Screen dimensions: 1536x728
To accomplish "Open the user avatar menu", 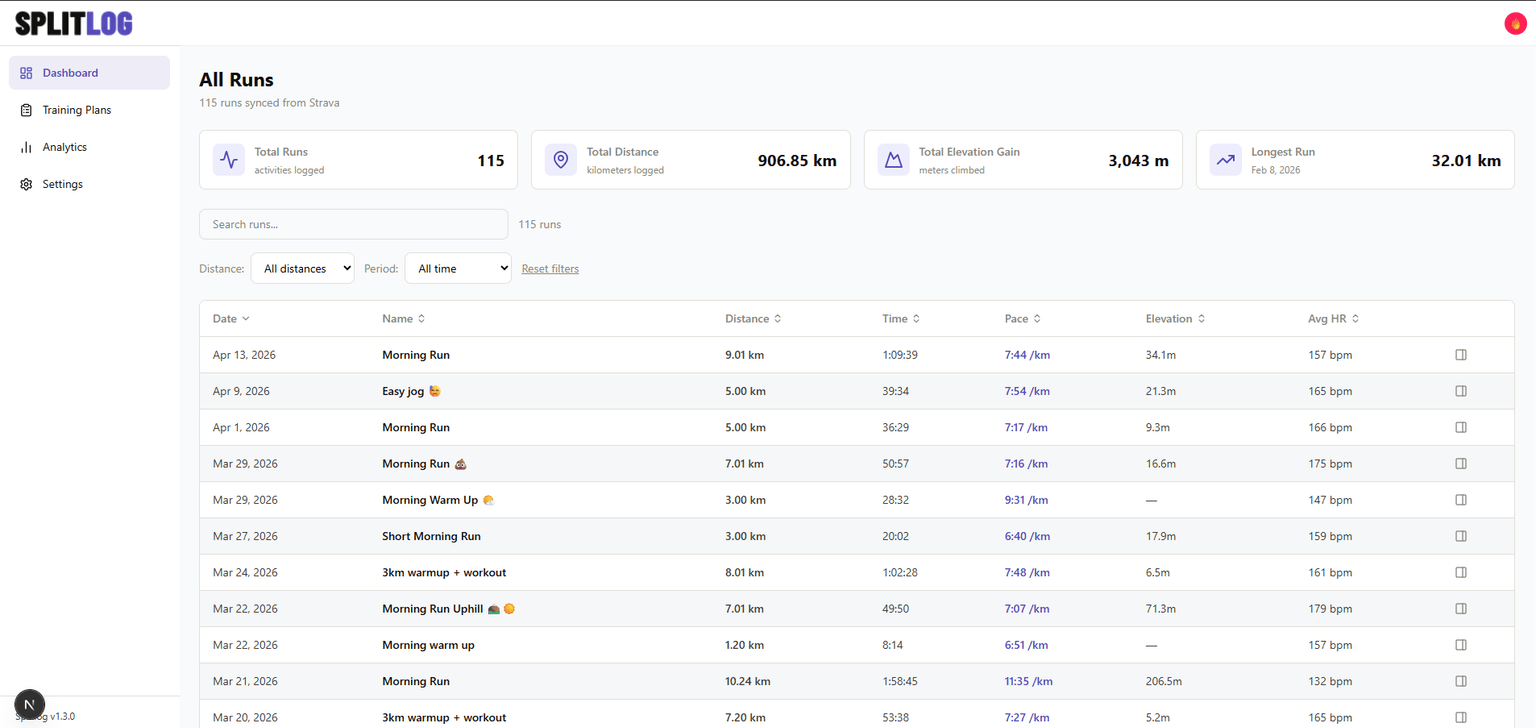I will click(1515, 24).
